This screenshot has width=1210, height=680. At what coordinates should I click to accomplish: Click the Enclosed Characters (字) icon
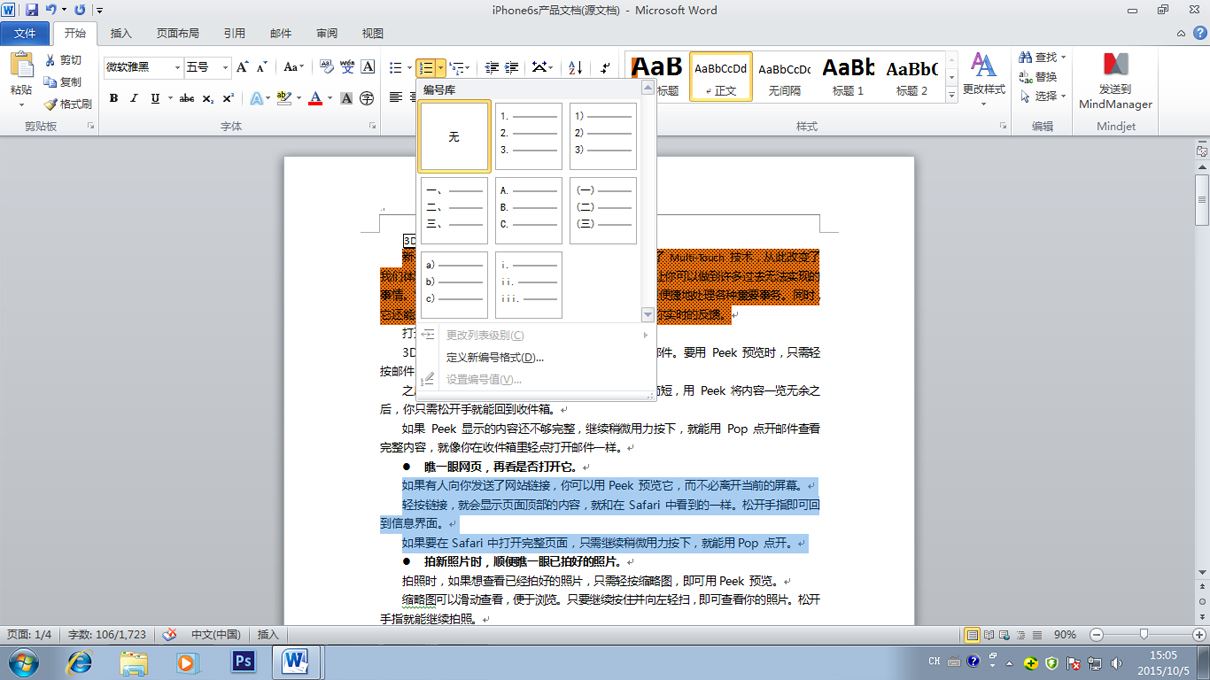(x=367, y=98)
